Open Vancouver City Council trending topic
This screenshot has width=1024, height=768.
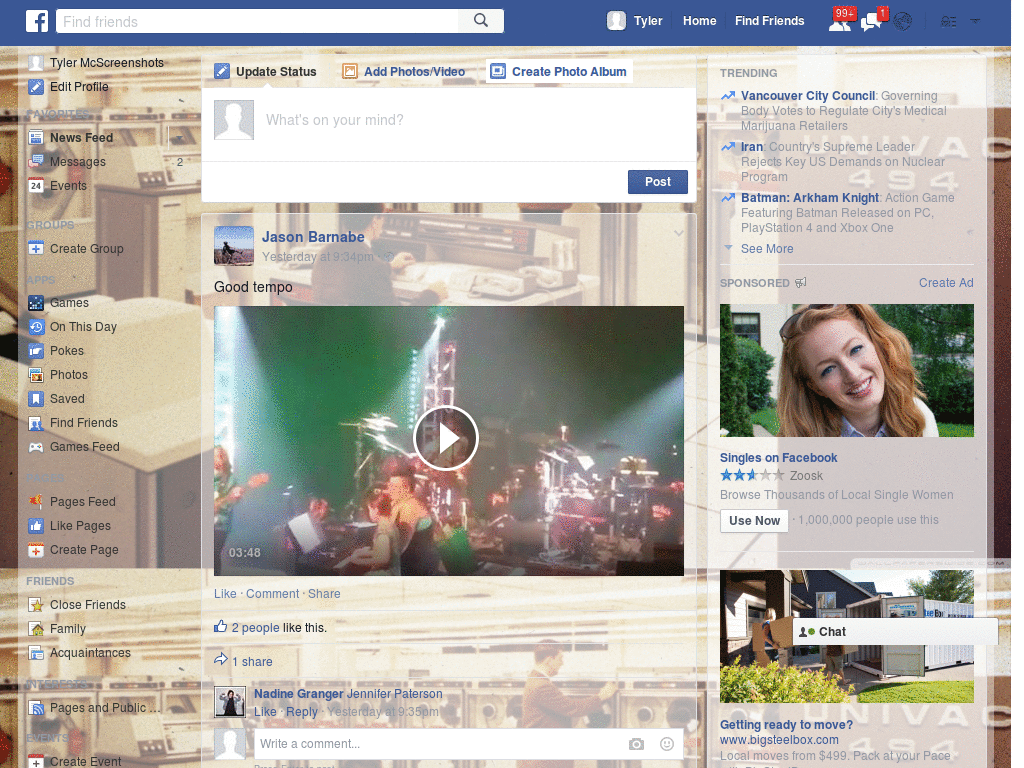(x=808, y=96)
